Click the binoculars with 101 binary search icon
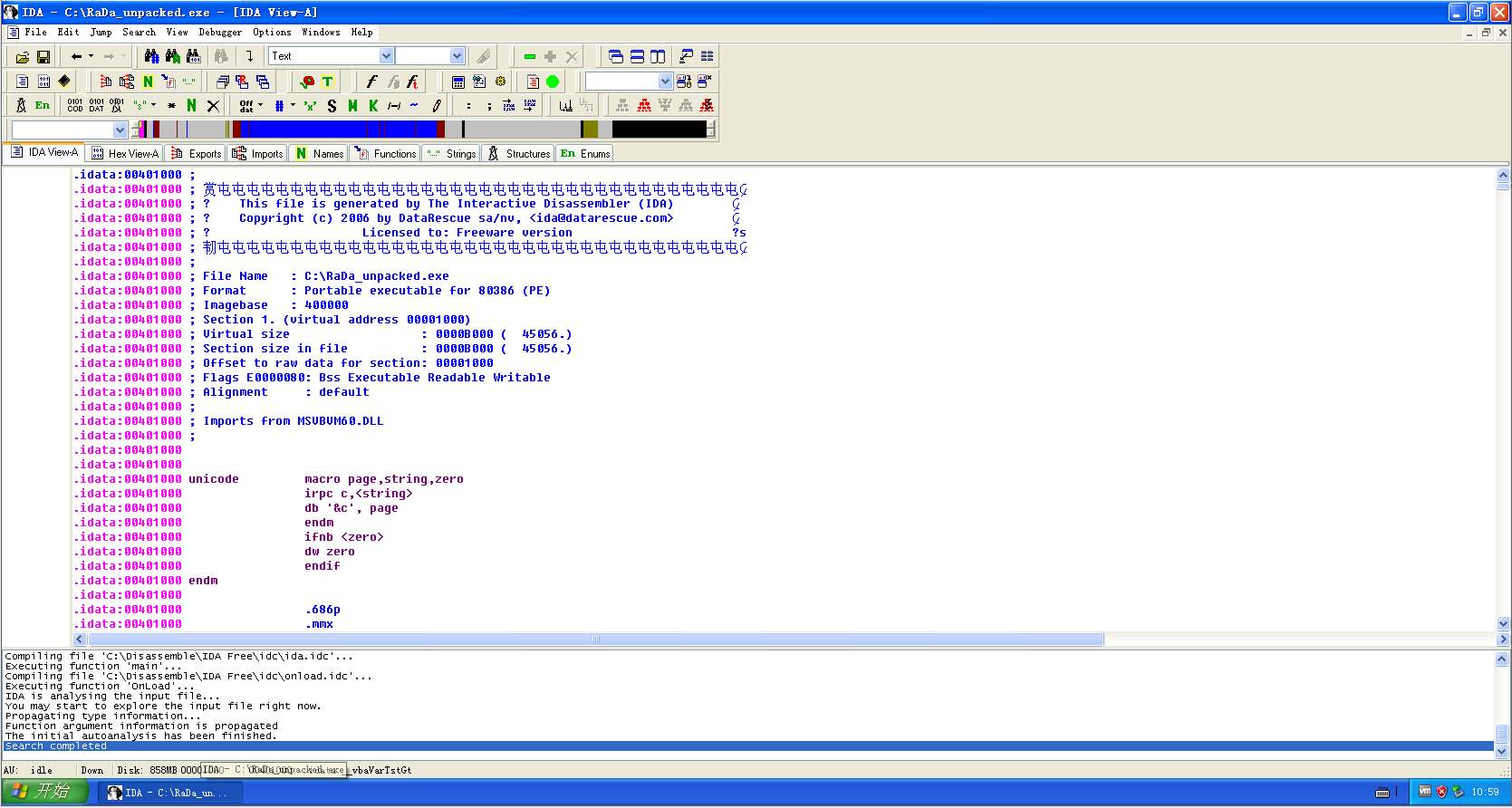1512x808 pixels. pyautogui.click(x=193, y=56)
